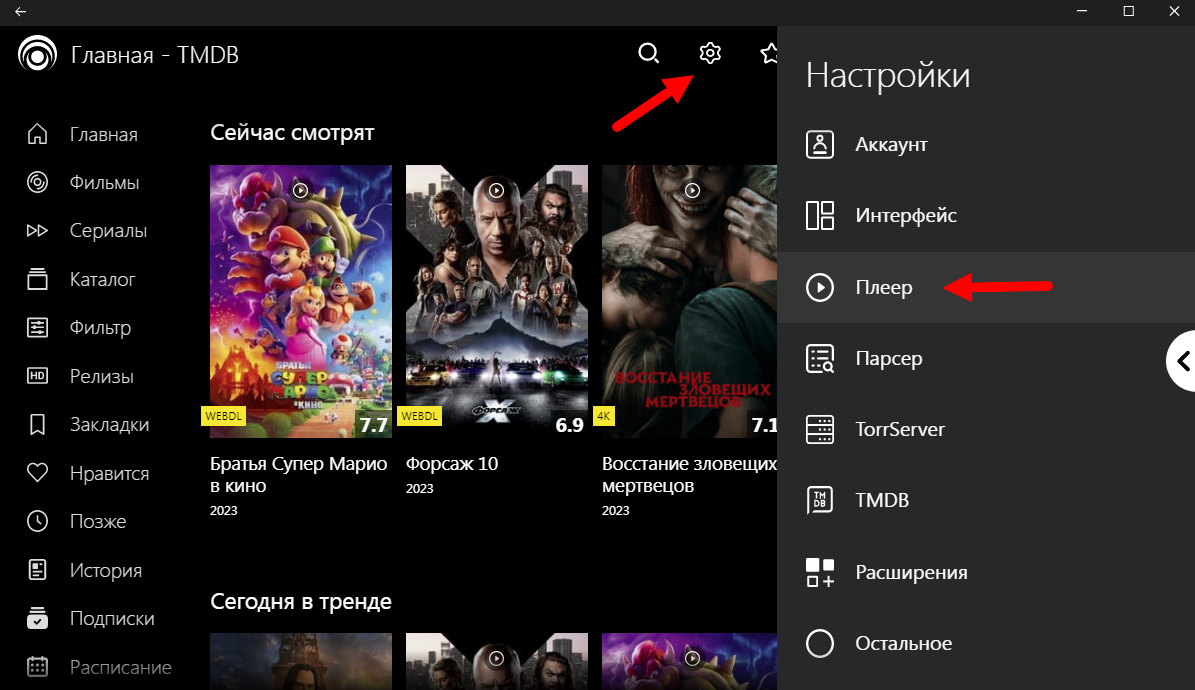Click the Фильтр icon in sidebar
The image size is (1195, 690).
[37, 327]
